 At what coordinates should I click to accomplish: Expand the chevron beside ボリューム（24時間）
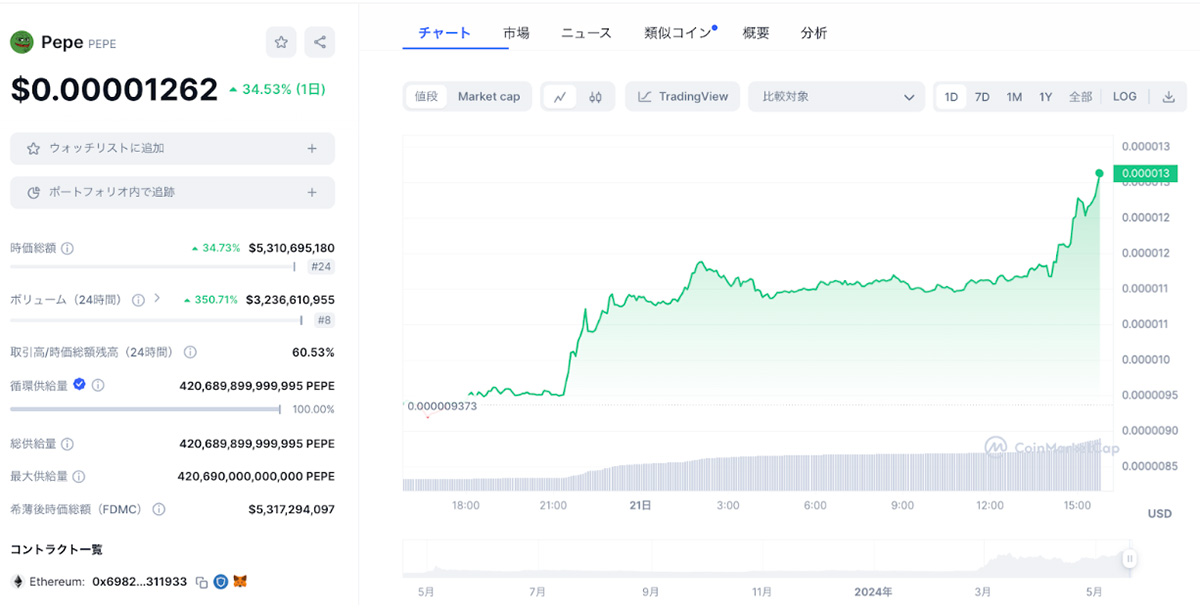click(157, 298)
